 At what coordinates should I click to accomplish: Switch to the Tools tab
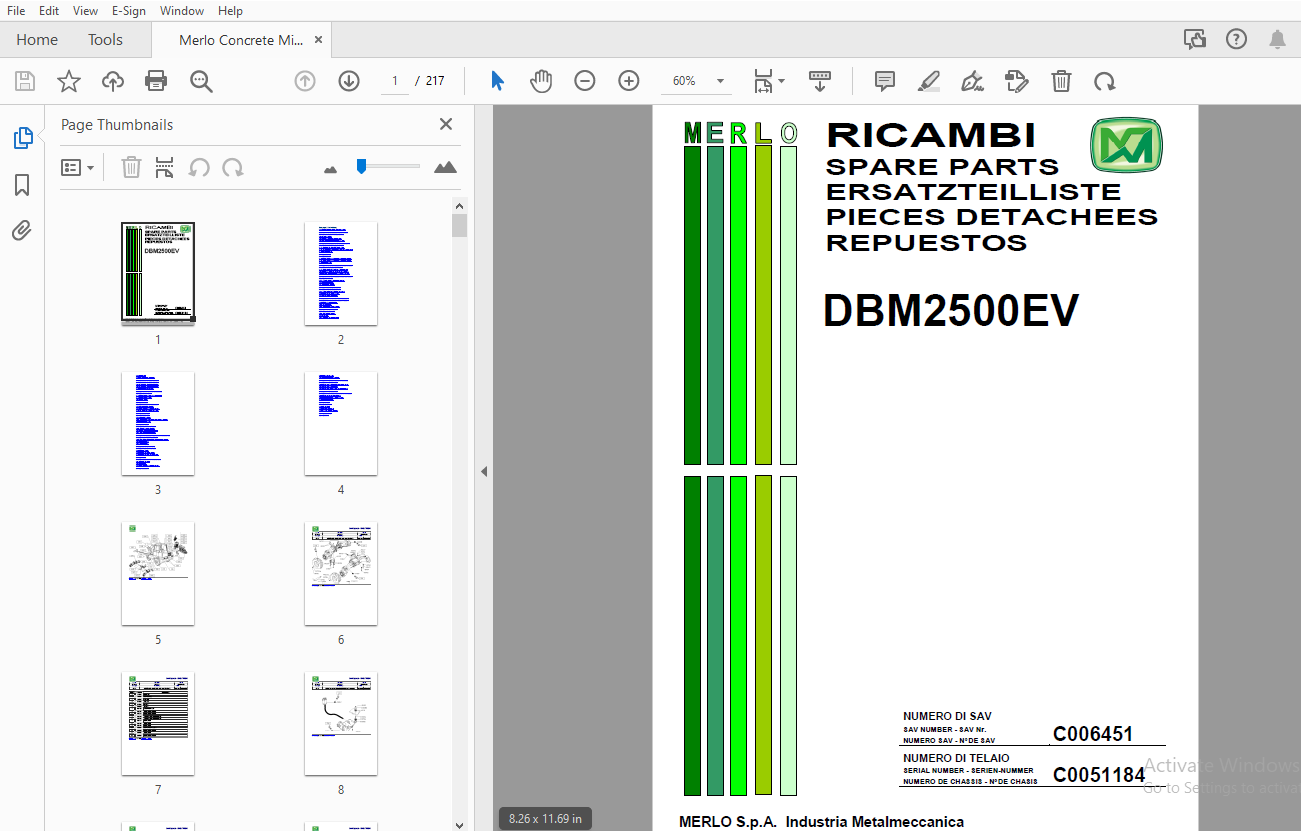[x=105, y=40]
